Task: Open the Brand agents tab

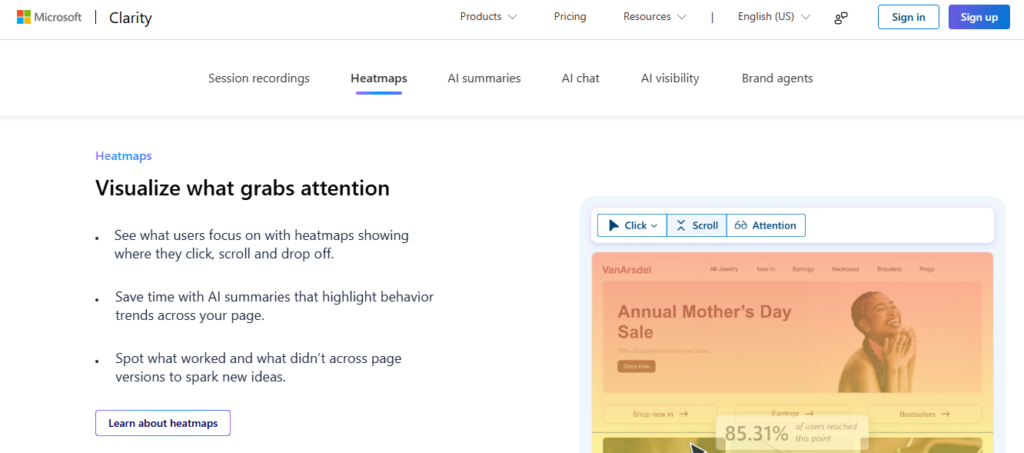Action: pos(777,78)
